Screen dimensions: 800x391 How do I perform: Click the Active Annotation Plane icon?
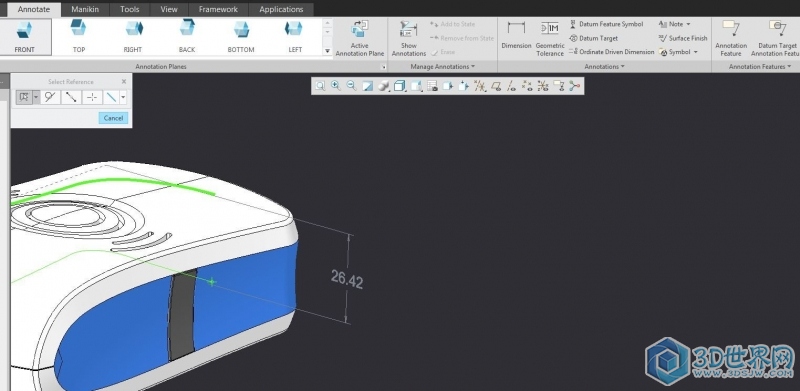click(360, 38)
